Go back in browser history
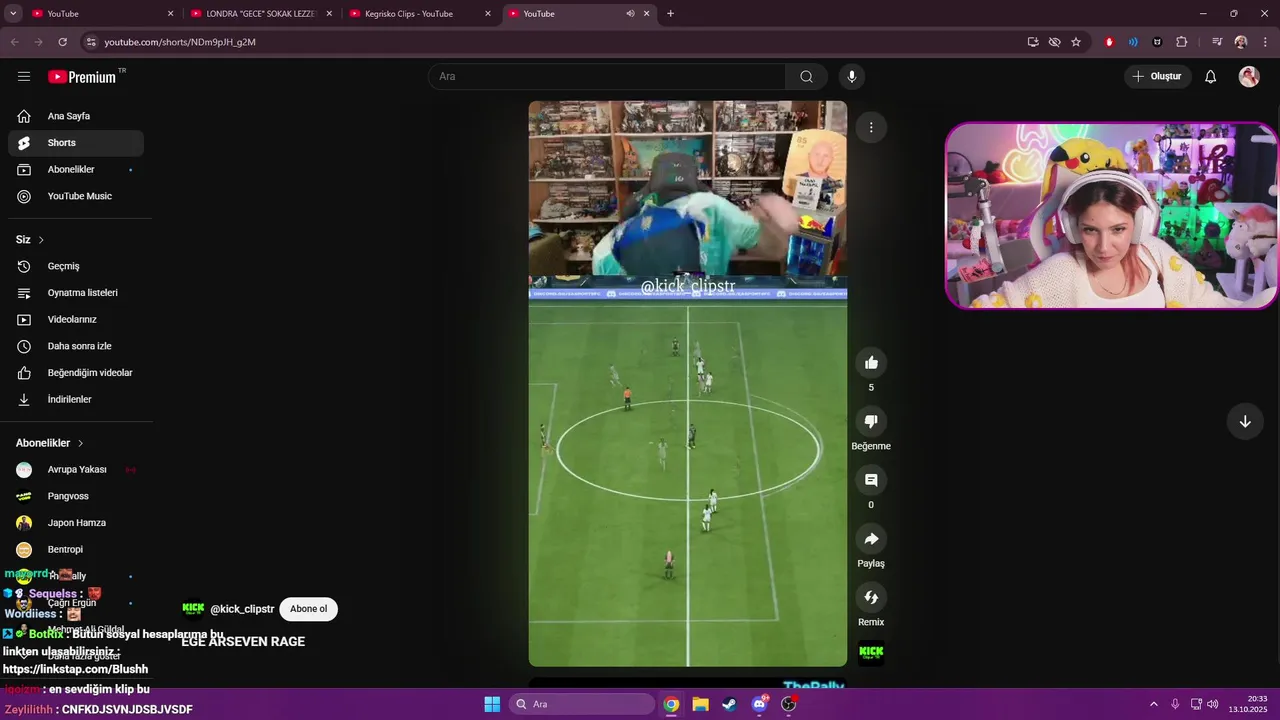1280x720 pixels. (15, 42)
